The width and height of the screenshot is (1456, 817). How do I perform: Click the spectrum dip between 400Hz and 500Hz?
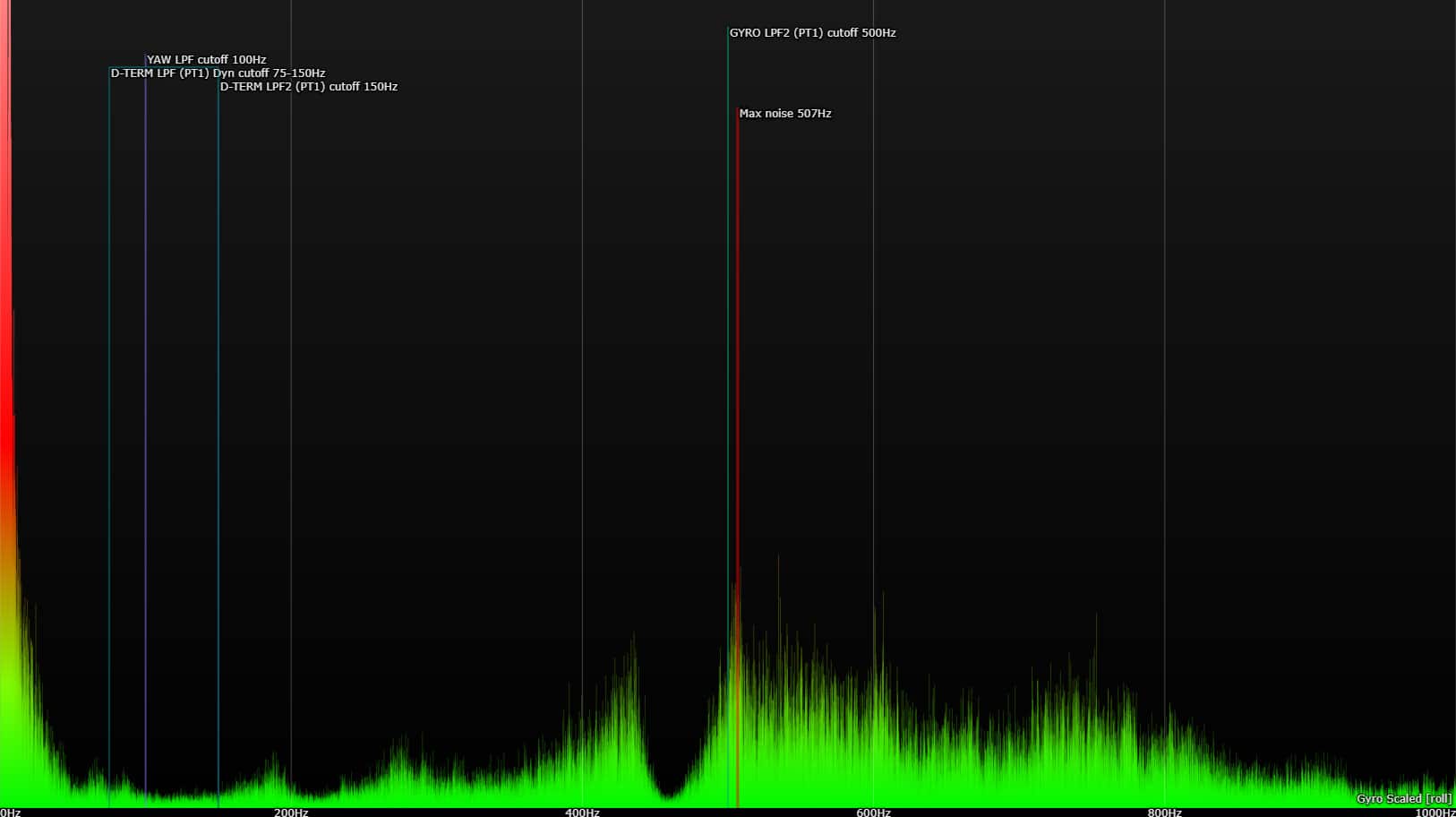click(667, 793)
